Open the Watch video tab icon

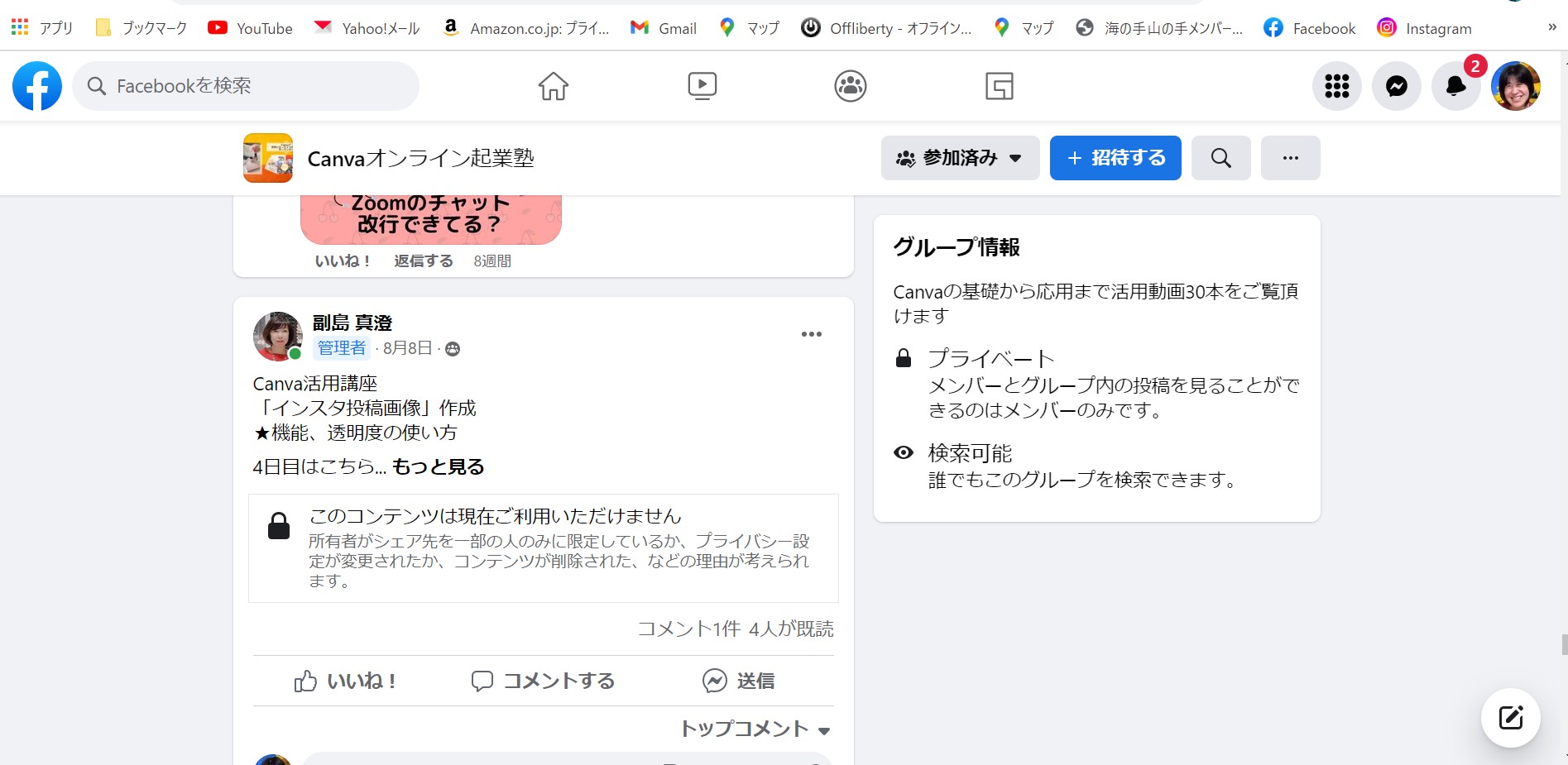click(x=702, y=86)
